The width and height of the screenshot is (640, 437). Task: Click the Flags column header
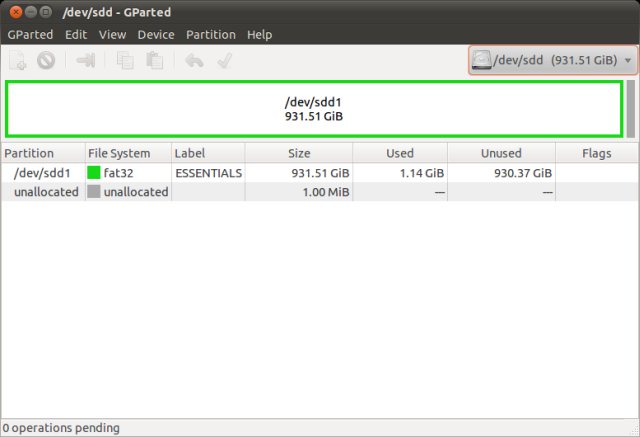click(x=597, y=153)
